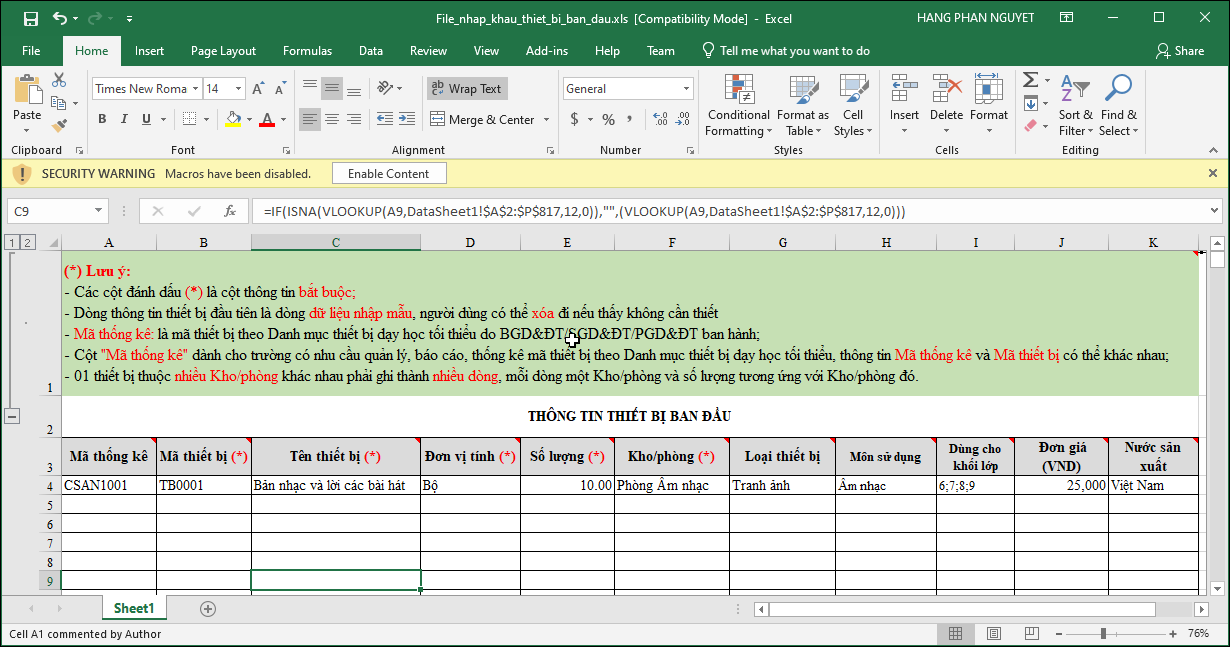
Task: Toggle Bold formatting
Action: click(102, 120)
